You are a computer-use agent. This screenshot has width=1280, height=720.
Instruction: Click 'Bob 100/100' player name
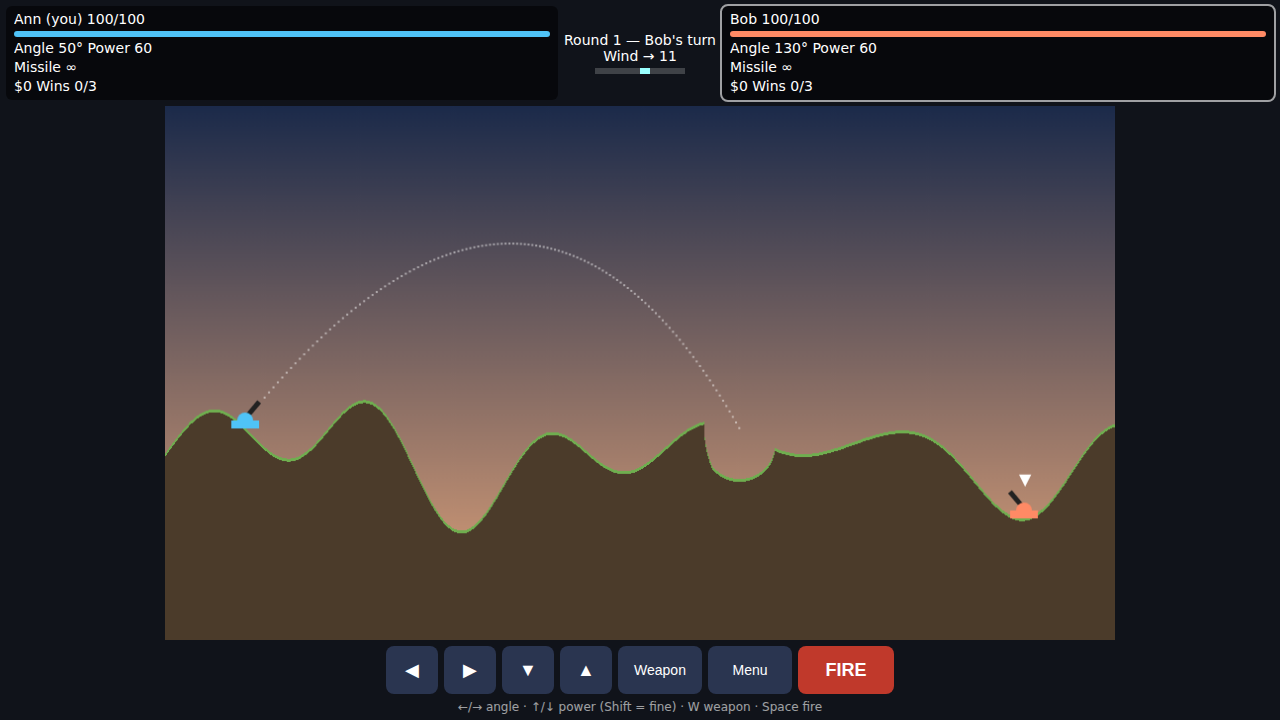coord(775,19)
